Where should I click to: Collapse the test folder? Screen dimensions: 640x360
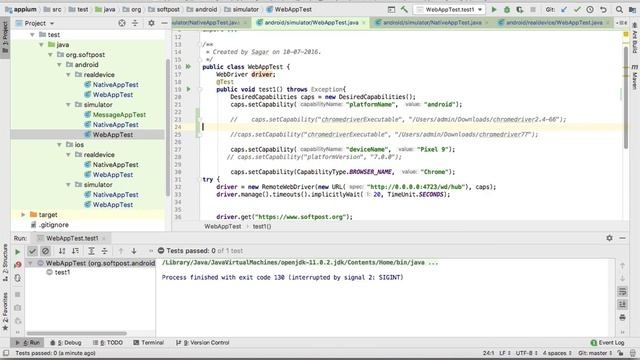coord(32,35)
